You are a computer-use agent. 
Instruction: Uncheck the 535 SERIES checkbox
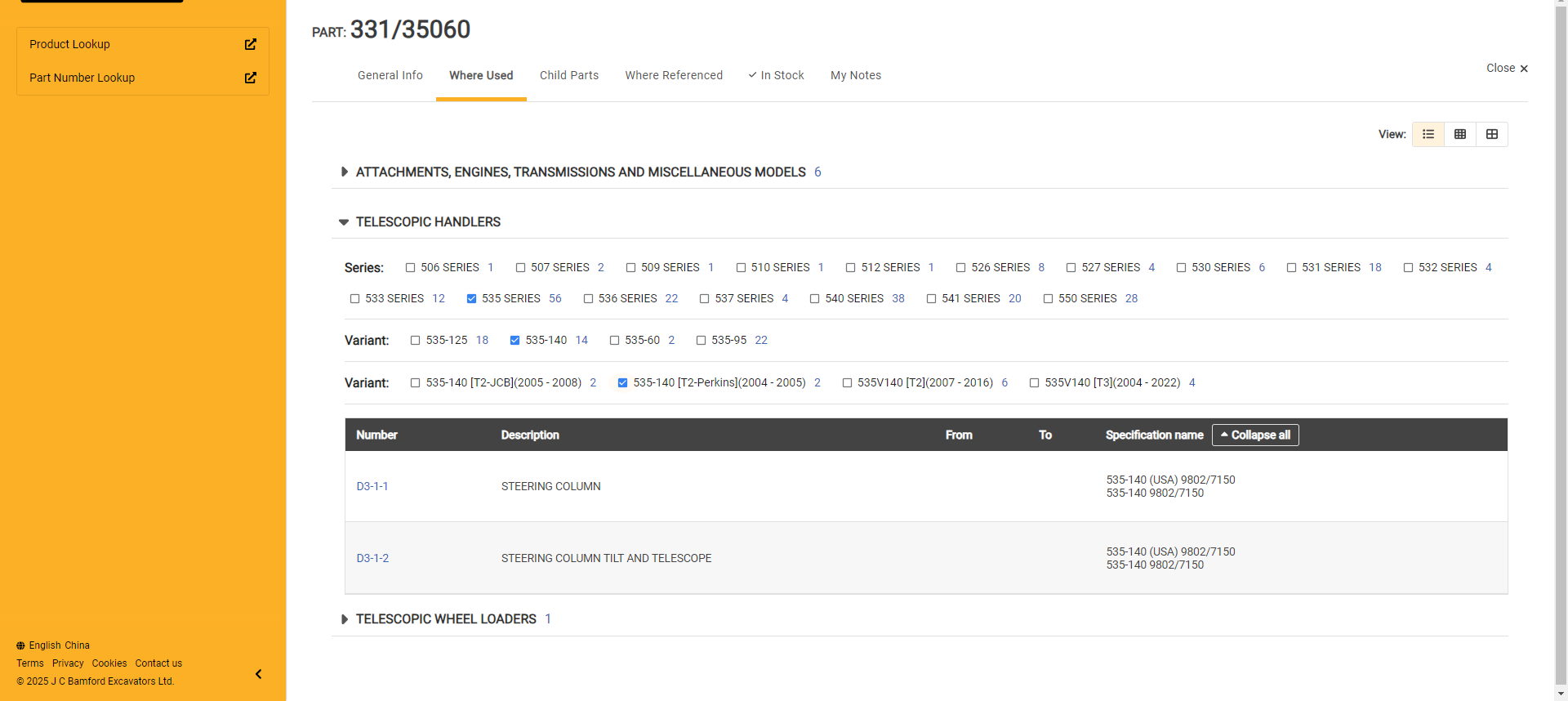(x=471, y=299)
